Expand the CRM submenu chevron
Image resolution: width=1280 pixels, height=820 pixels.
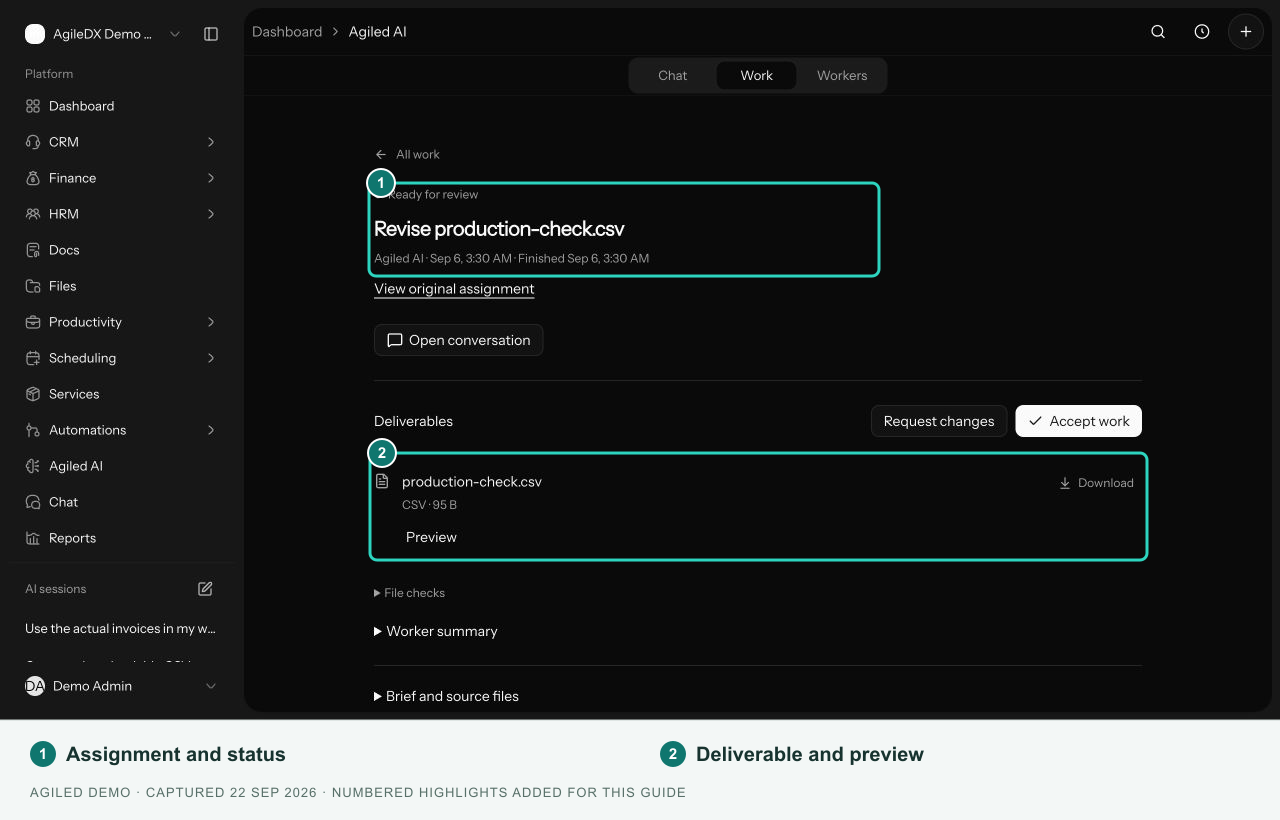(211, 142)
